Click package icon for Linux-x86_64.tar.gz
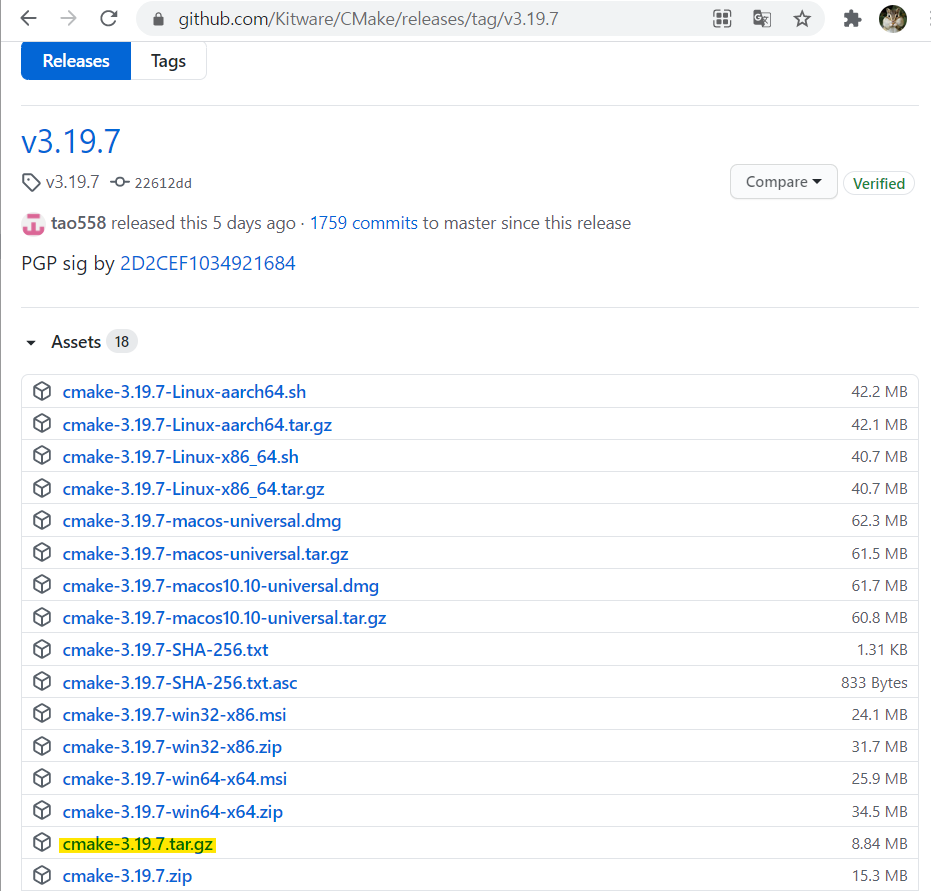The image size is (931, 891). [42, 488]
